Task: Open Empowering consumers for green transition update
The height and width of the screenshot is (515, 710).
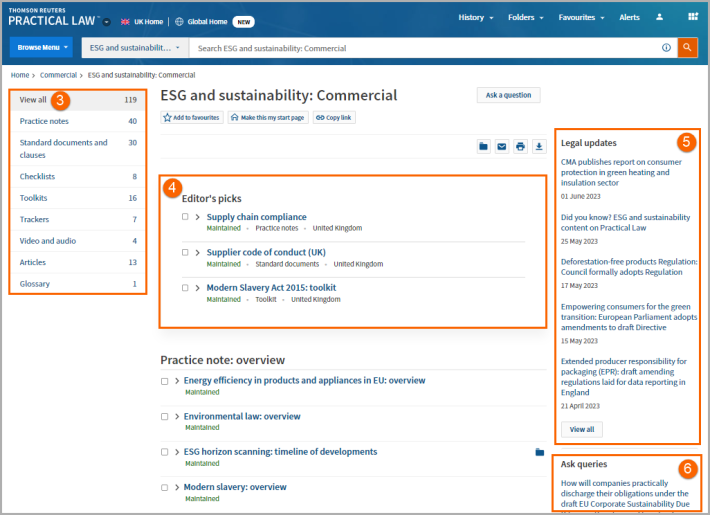Action: 629,317
